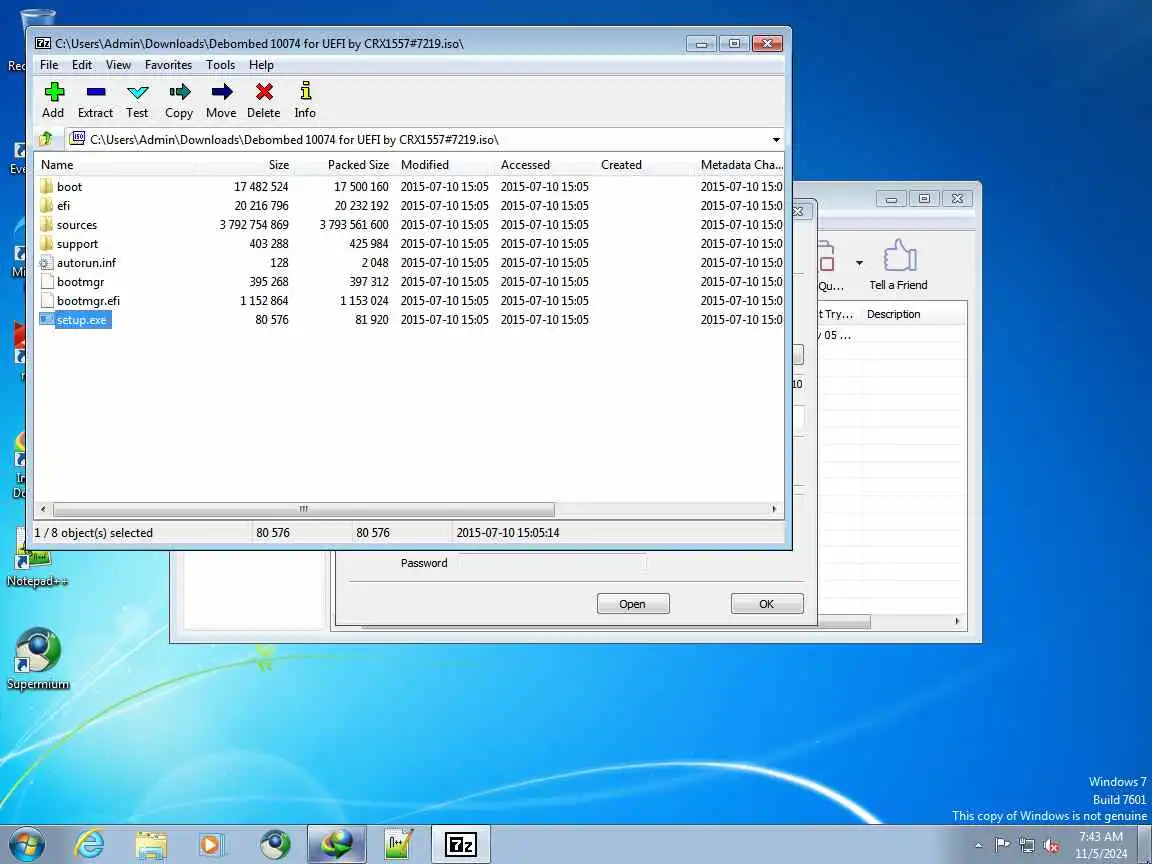Click the Copy toolbar icon

click(179, 92)
